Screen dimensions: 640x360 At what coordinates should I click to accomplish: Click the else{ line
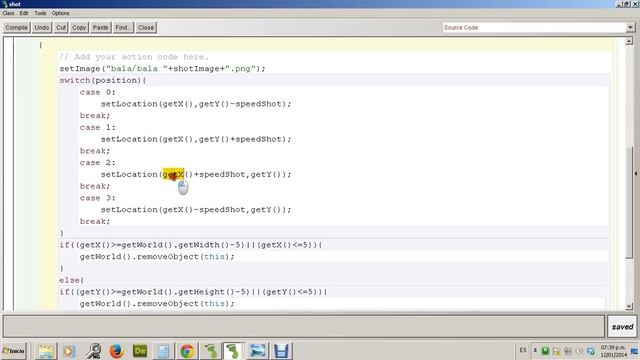tap(71, 280)
